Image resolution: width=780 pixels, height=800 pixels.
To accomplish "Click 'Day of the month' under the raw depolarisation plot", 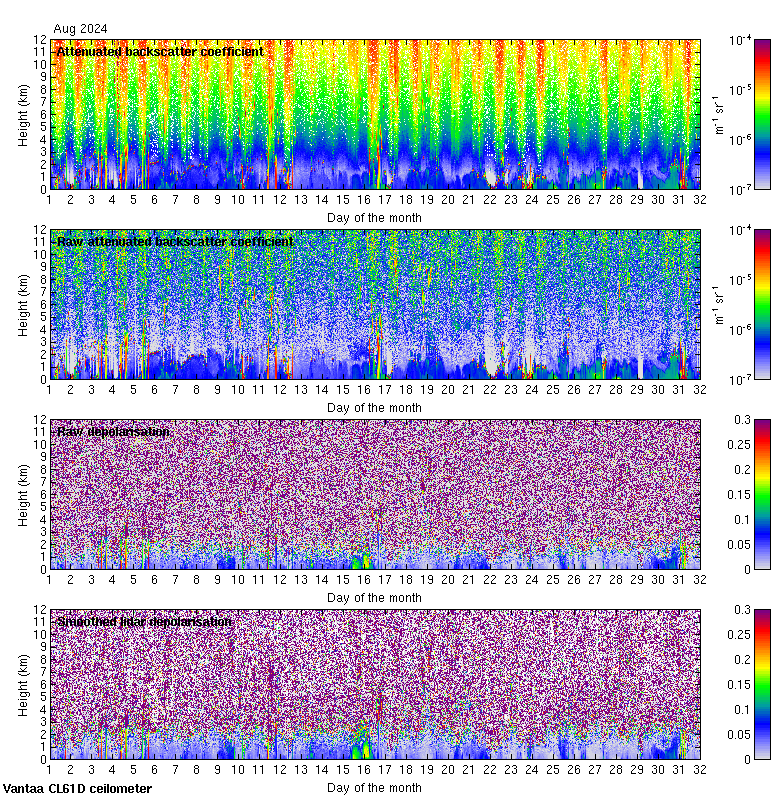I will (374, 597).
